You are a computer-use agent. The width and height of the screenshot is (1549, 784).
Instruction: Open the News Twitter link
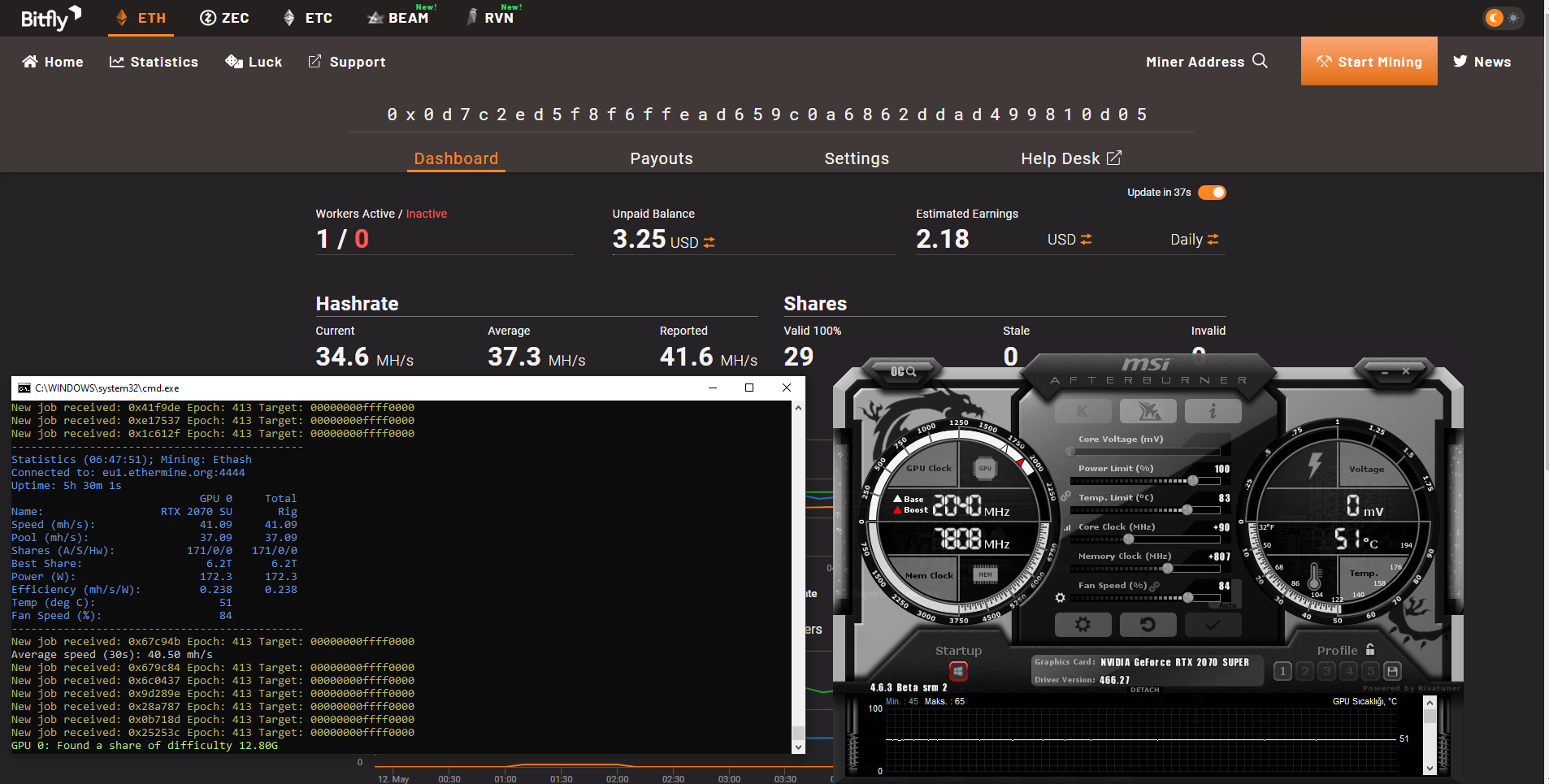point(1482,62)
